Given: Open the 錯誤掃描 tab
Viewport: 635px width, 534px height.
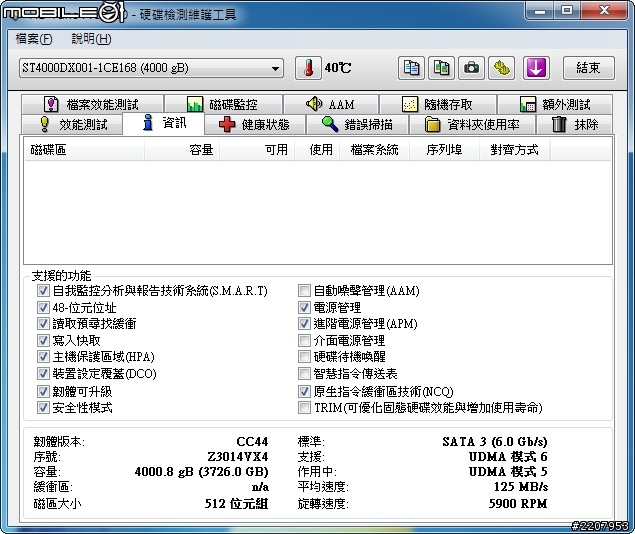Looking at the screenshot, I should tap(358, 124).
